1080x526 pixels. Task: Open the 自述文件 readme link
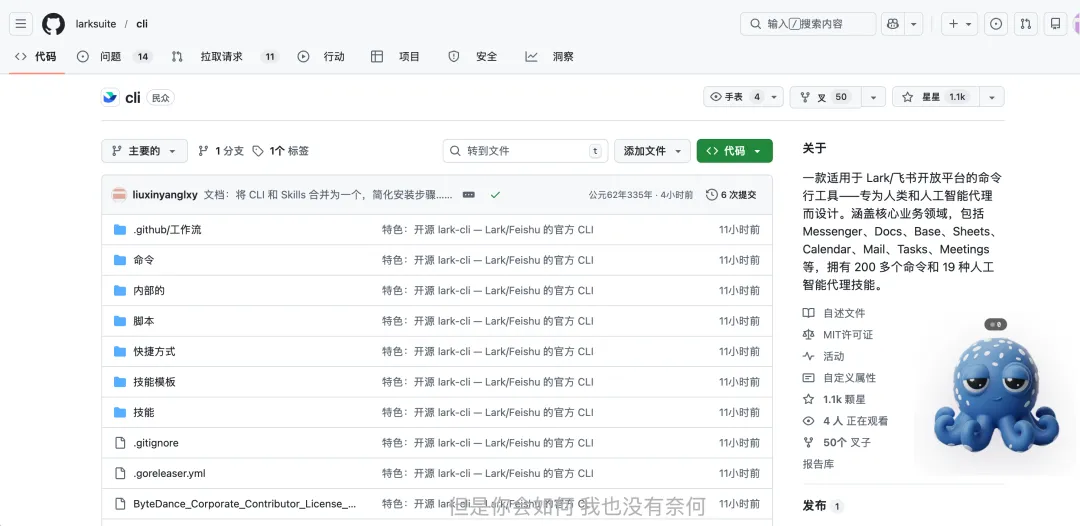coord(834,313)
